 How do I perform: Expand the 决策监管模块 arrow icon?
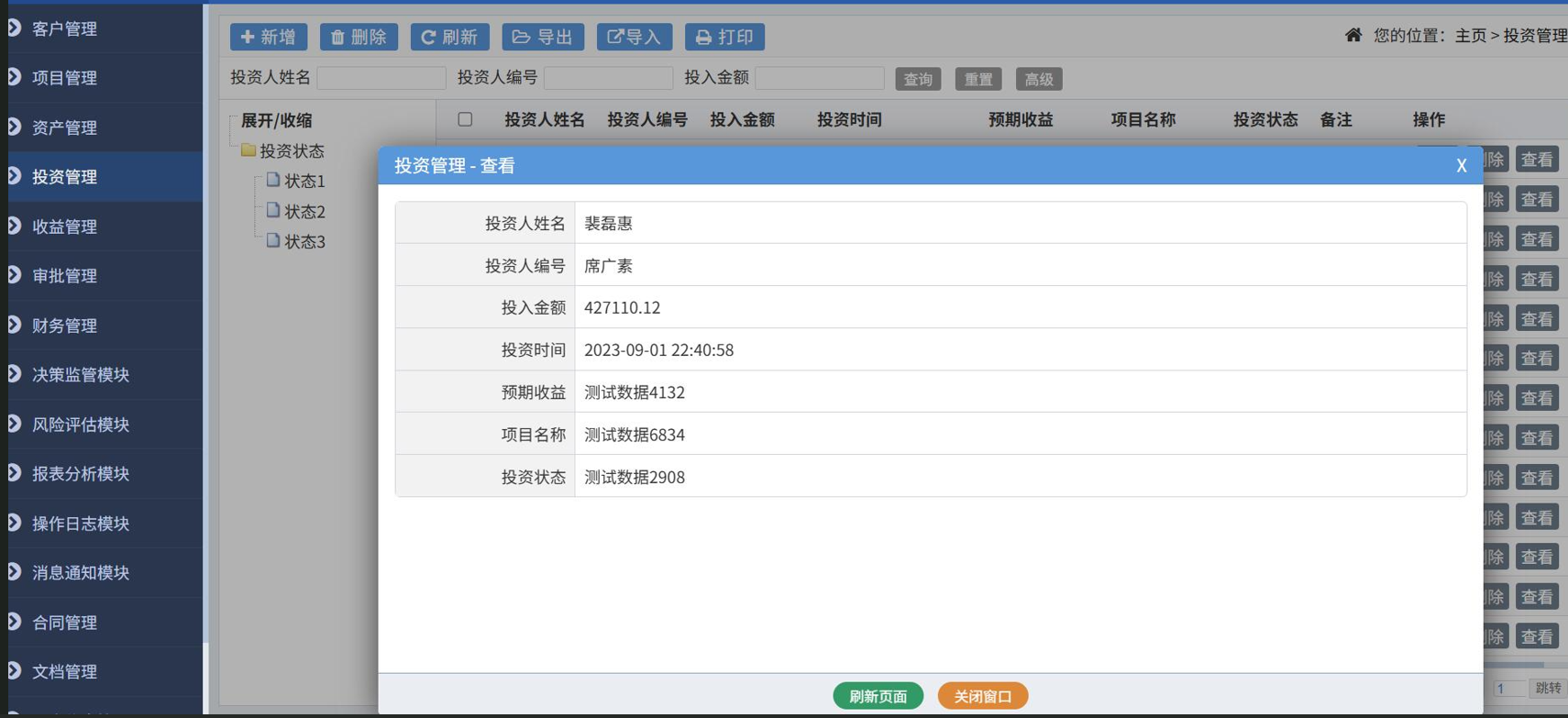pyautogui.click(x=15, y=374)
